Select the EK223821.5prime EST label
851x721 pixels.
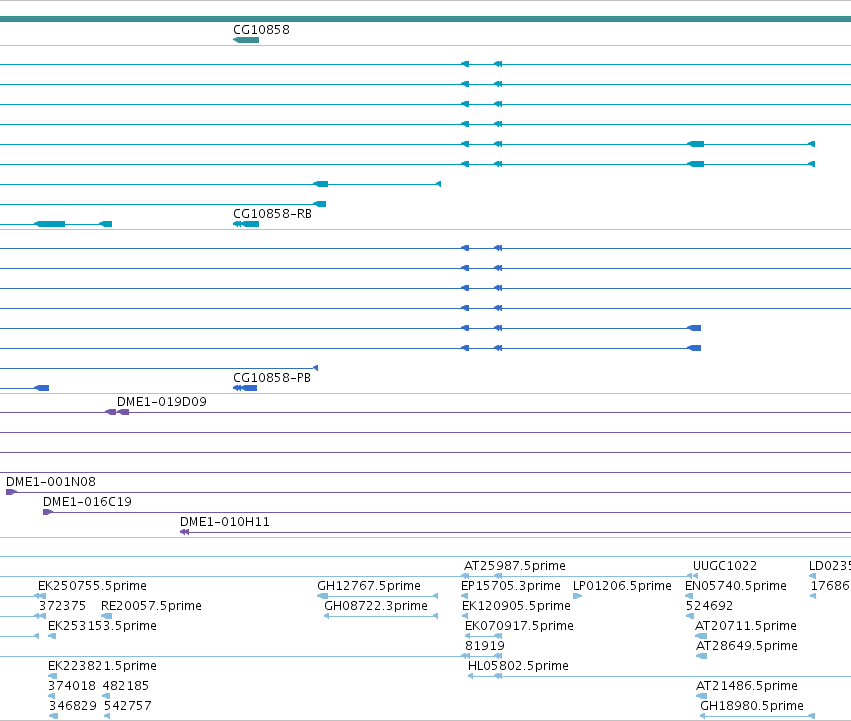[102, 666]
